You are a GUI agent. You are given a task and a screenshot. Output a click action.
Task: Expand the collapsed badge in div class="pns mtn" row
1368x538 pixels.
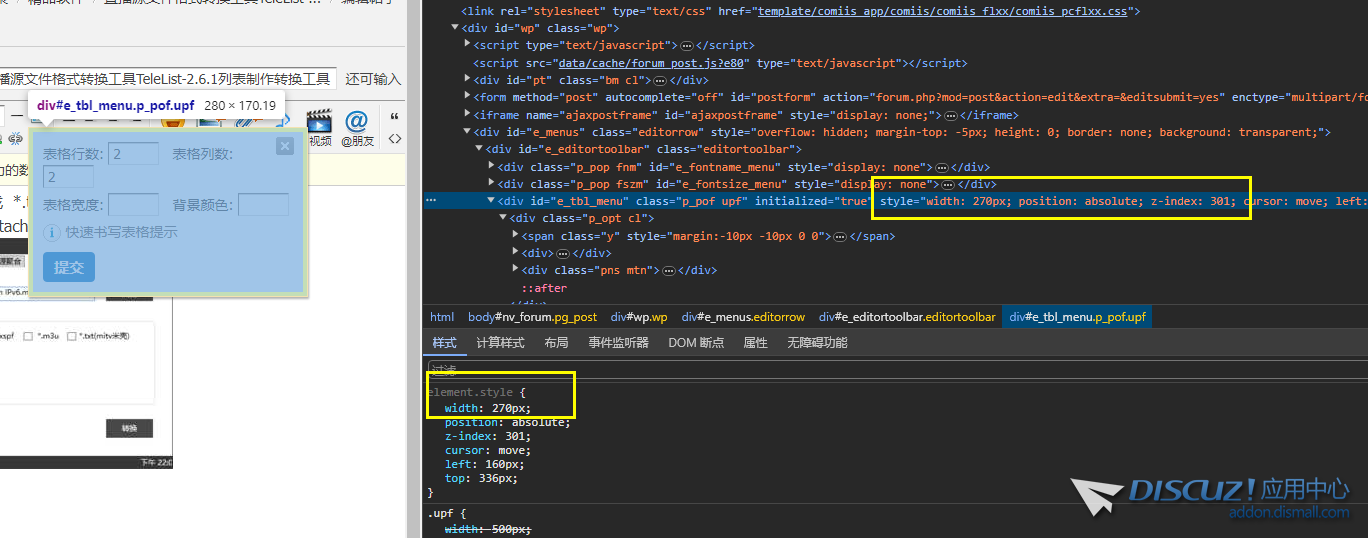[669, 271]
